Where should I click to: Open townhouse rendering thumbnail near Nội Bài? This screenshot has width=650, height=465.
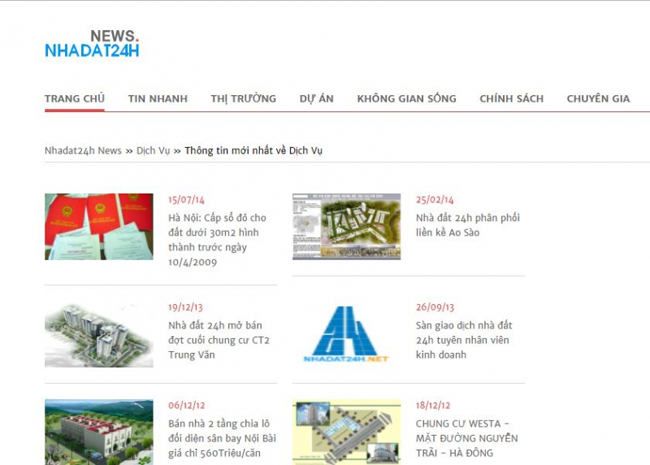tap(99, 432)
